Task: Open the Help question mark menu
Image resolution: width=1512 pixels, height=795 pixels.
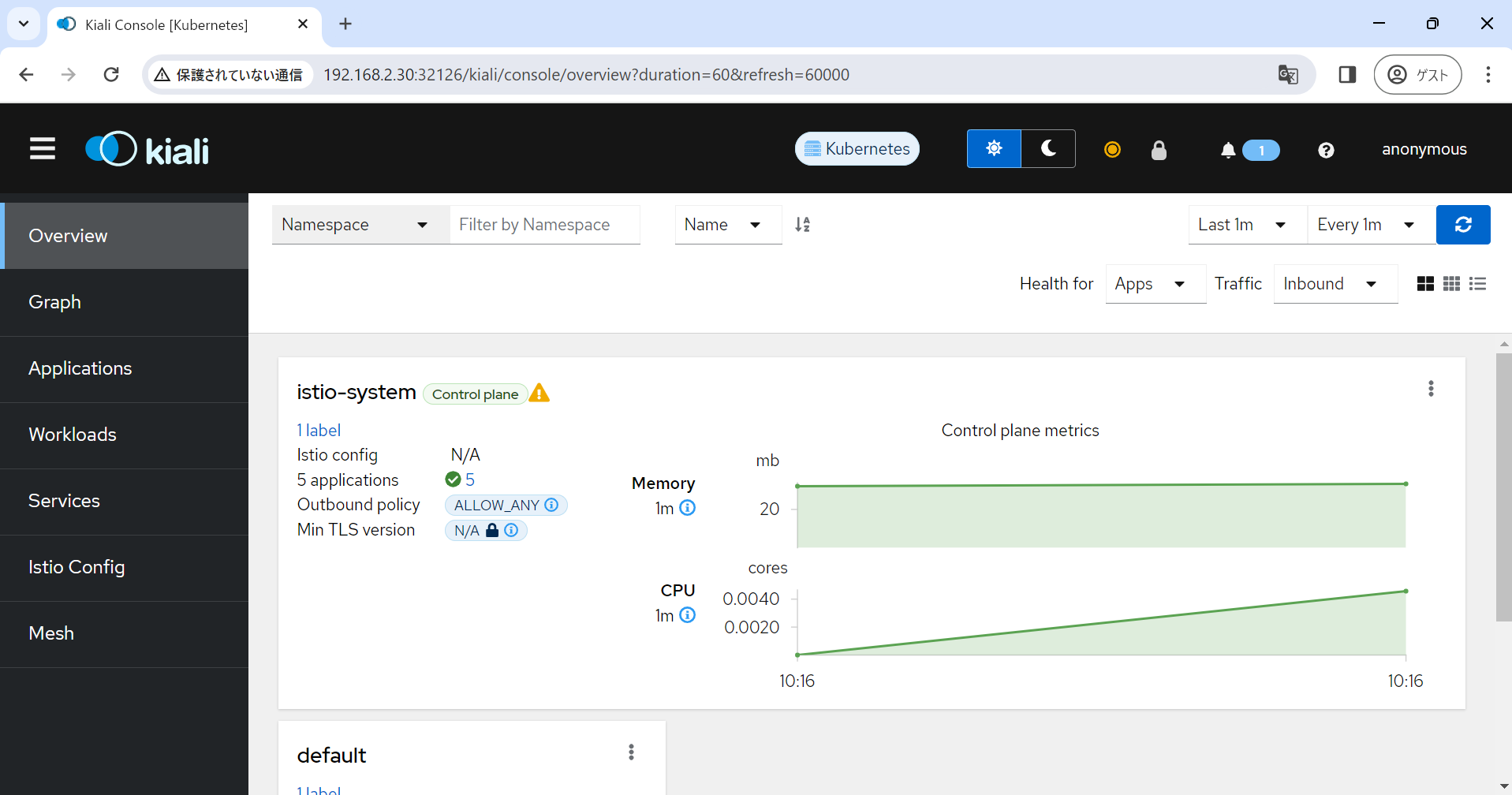Action: pos(1326,150)
